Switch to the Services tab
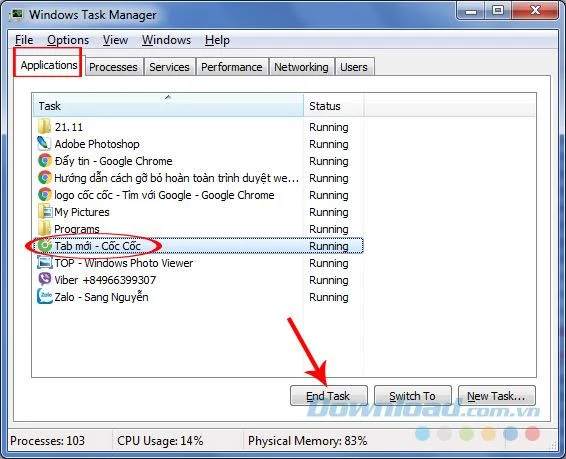Viewport: 566px width, 459px height. (x=169, y=67)
